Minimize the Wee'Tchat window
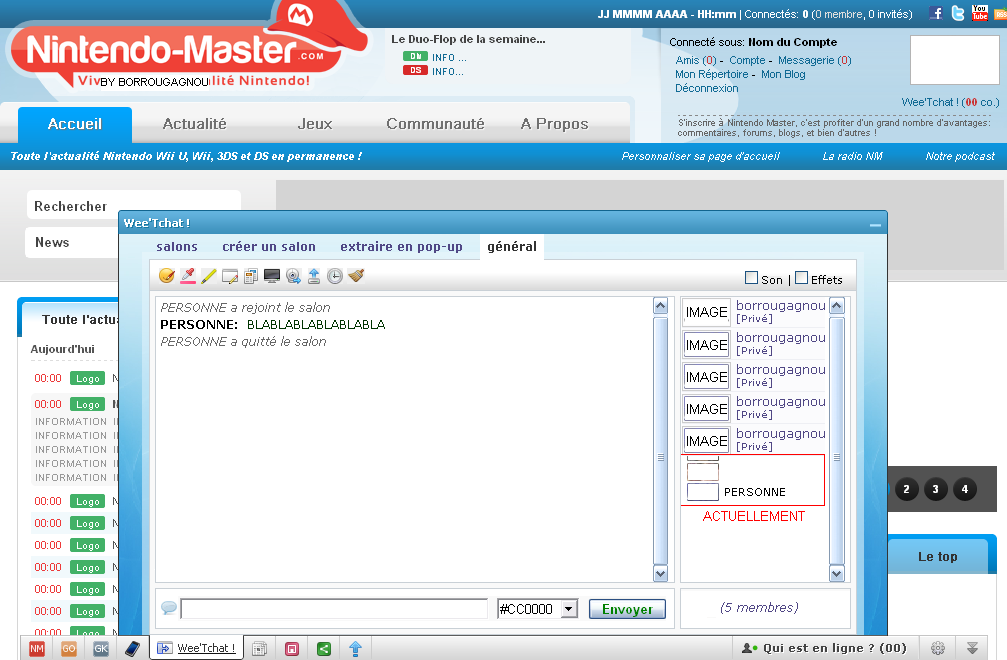This screenshot has width=1007, height=660. [875, 225]
